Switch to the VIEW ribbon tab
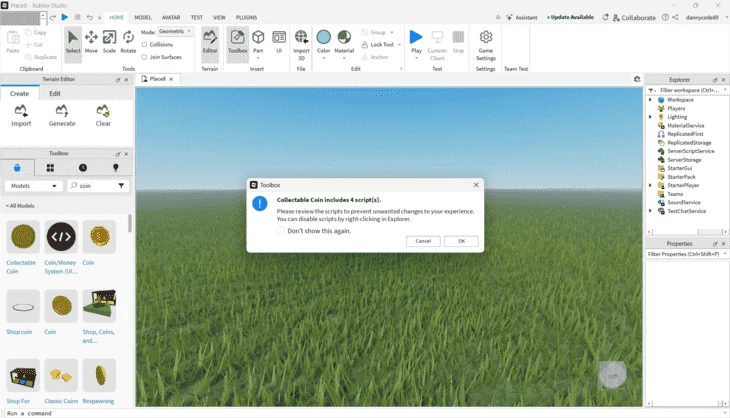The height and width of the screenshot is (418, 730). pyautogui.click(x=219, y=17)
